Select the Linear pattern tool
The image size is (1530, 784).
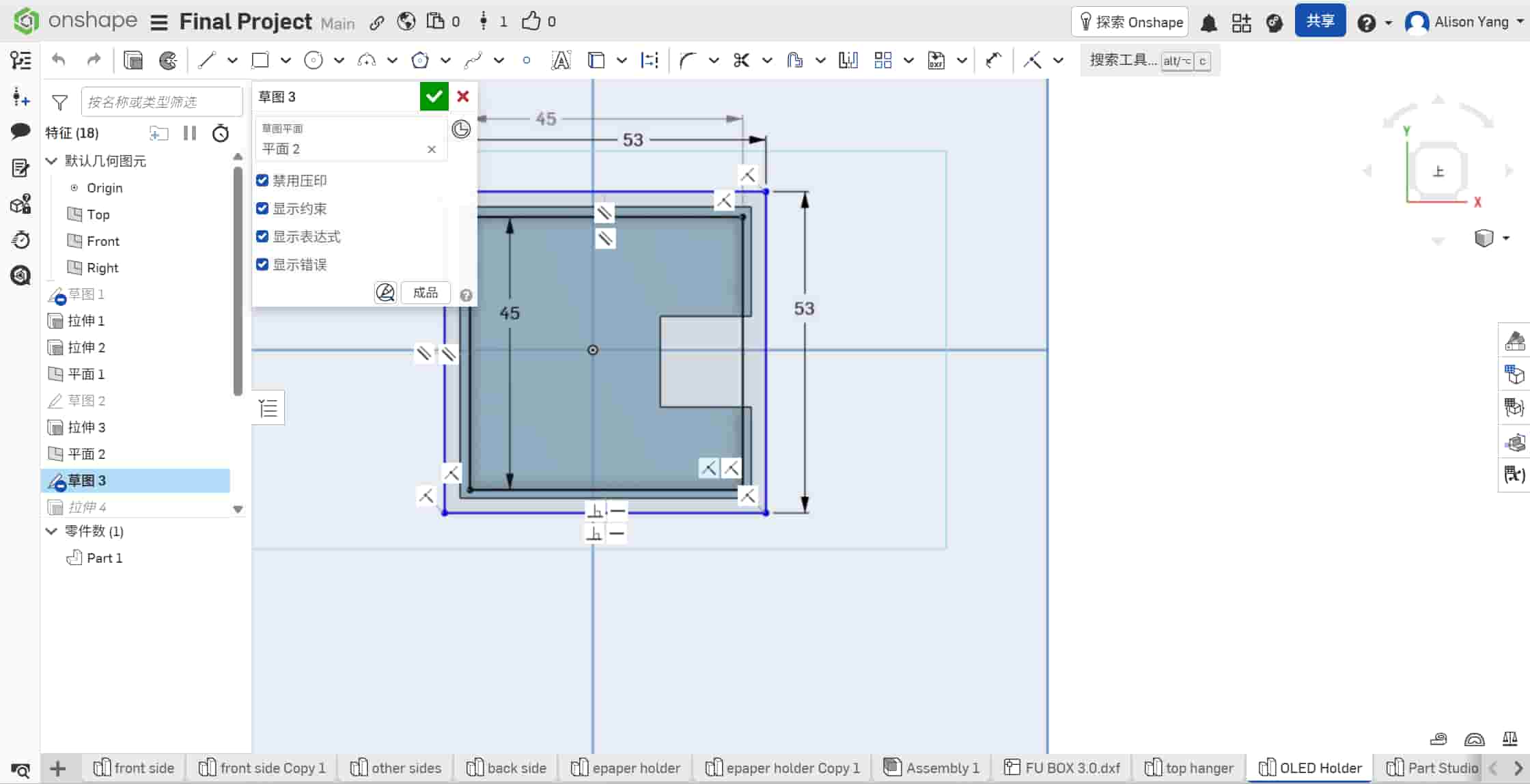coord(882,60)
